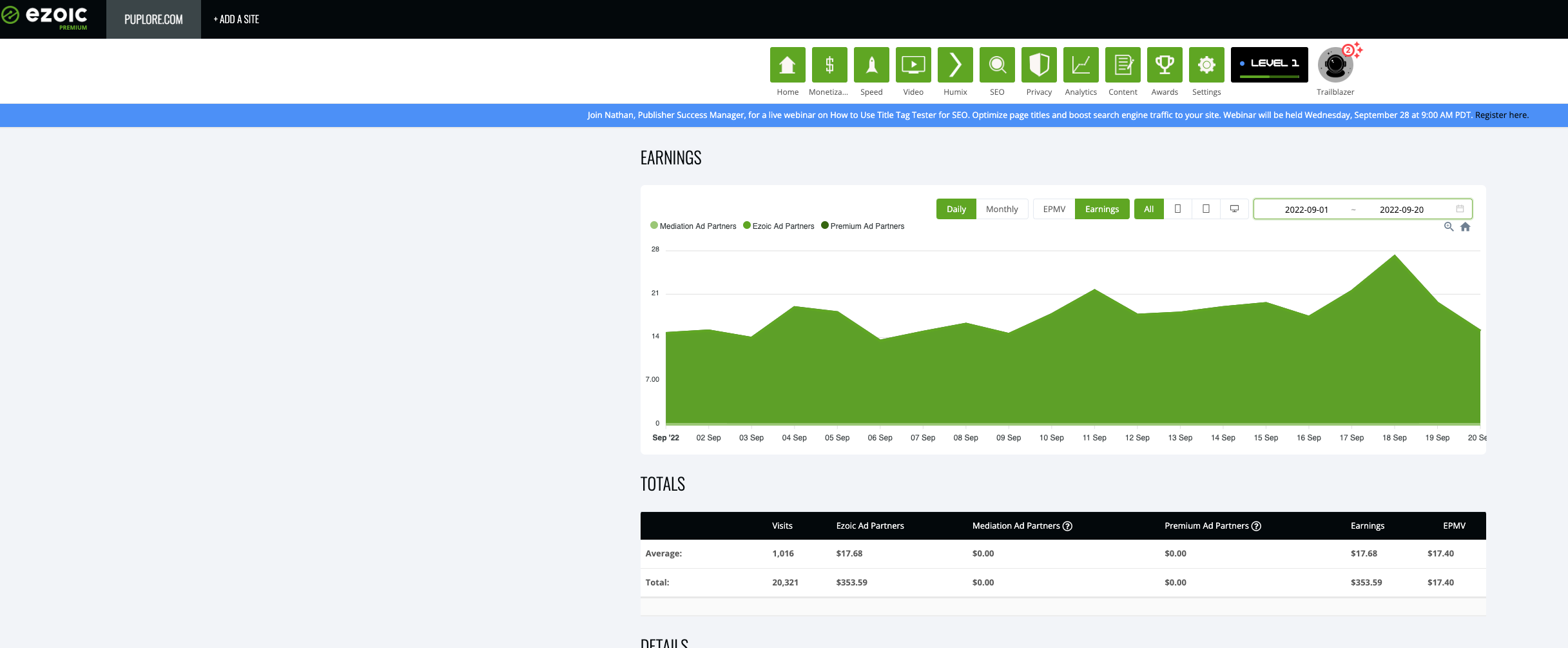Open the SEO magnifier icon
This screenshot has height=648, width=1568.
click(x=997, y=64)
